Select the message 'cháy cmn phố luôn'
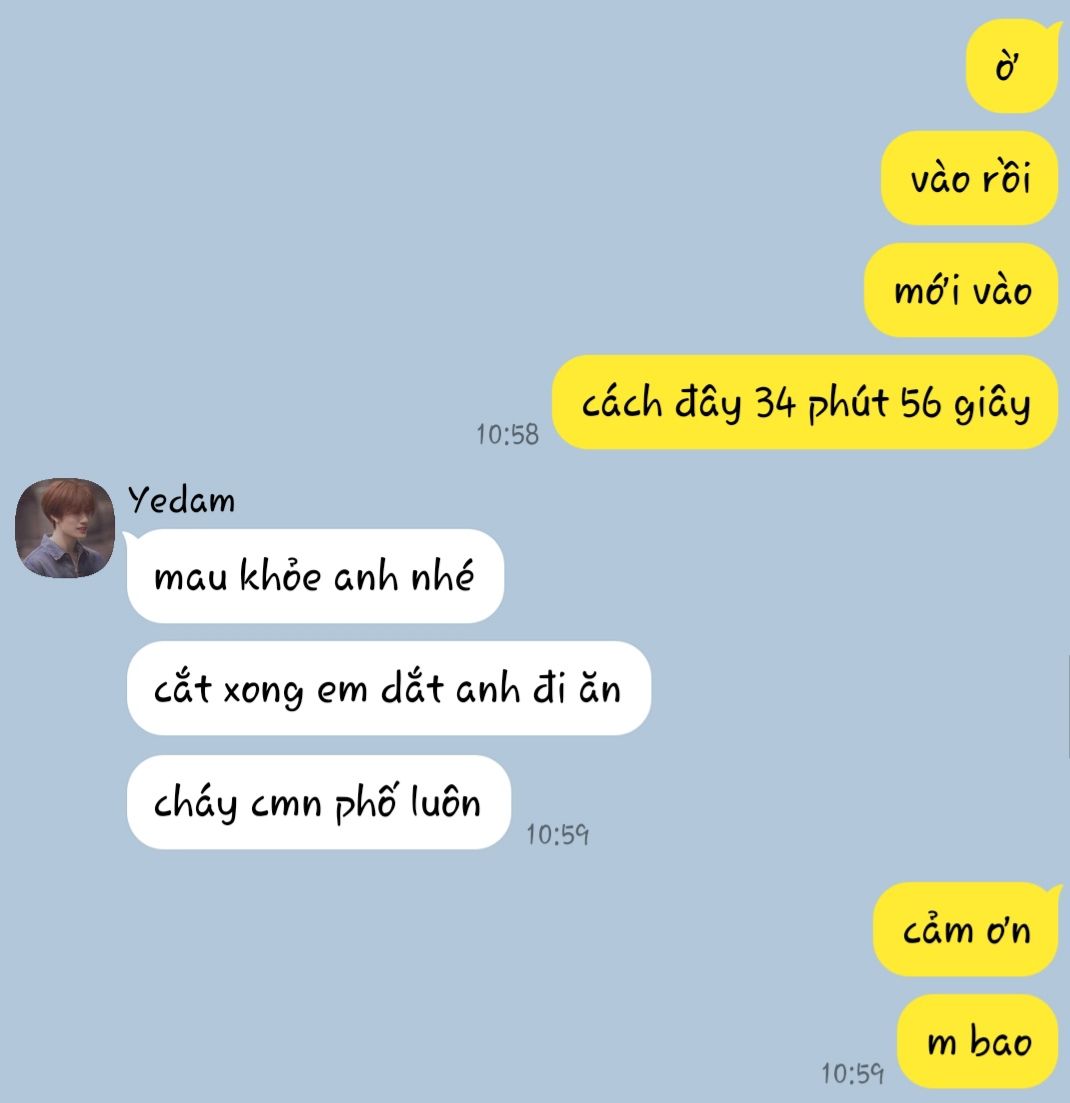 click(319, 803)
